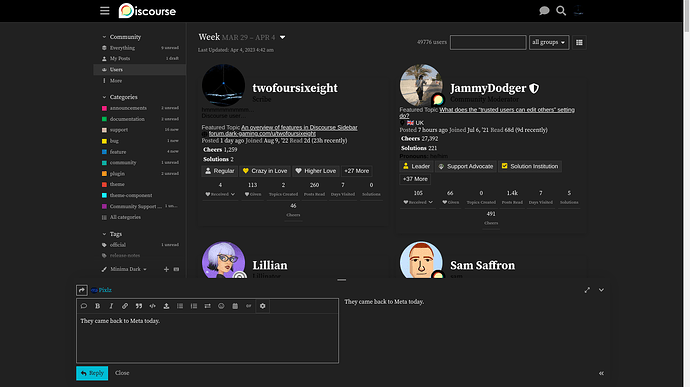Open the official tag
This screenshot has height=387, width=690.
click(x=140, y=245)
